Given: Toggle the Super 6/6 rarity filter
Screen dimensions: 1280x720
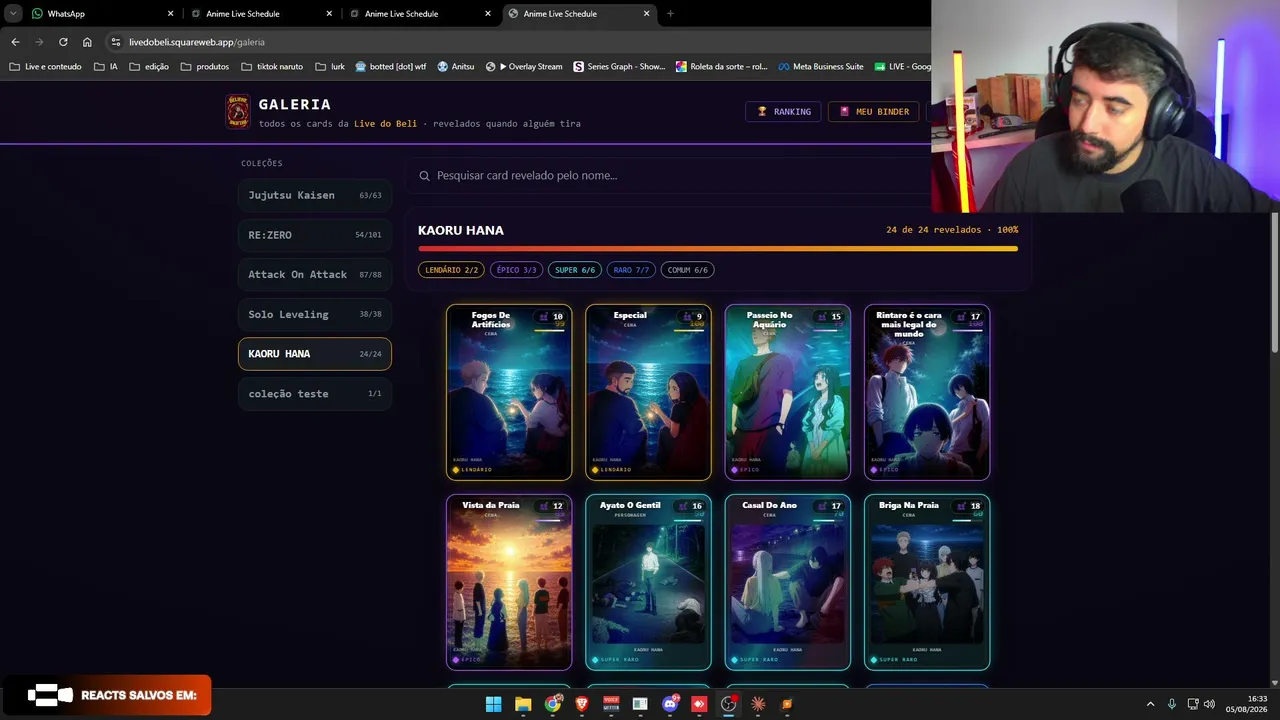Looking at the screenshot, I should click(x=575, y=270).
